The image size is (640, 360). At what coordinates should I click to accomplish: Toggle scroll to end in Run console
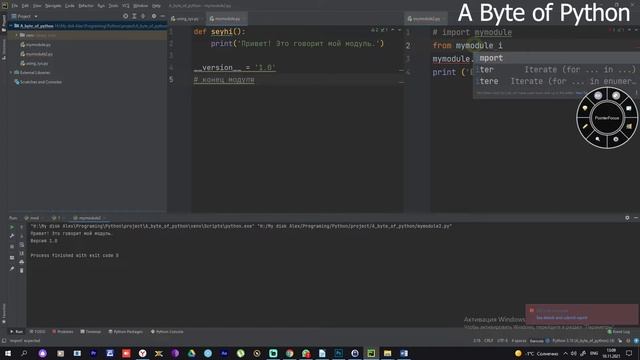click(22, 253)
